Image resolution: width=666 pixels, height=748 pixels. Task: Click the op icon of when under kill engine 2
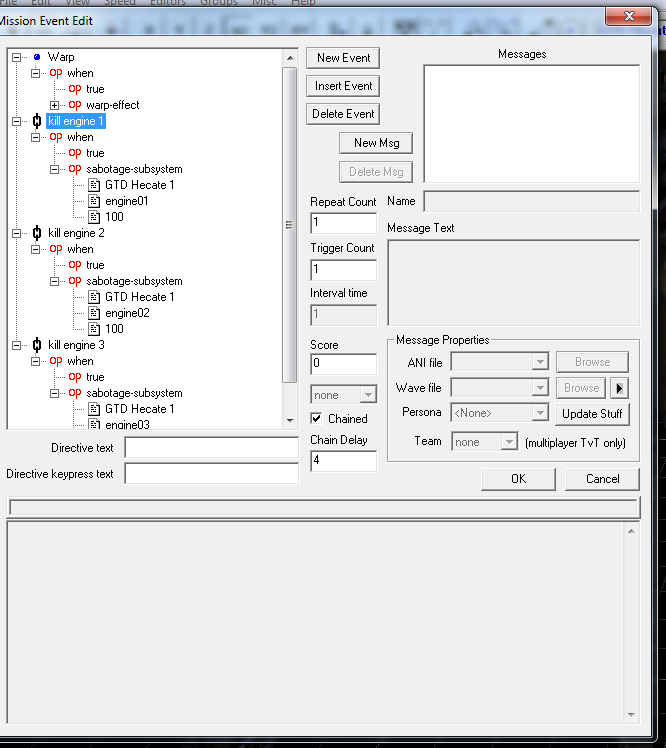56,249
